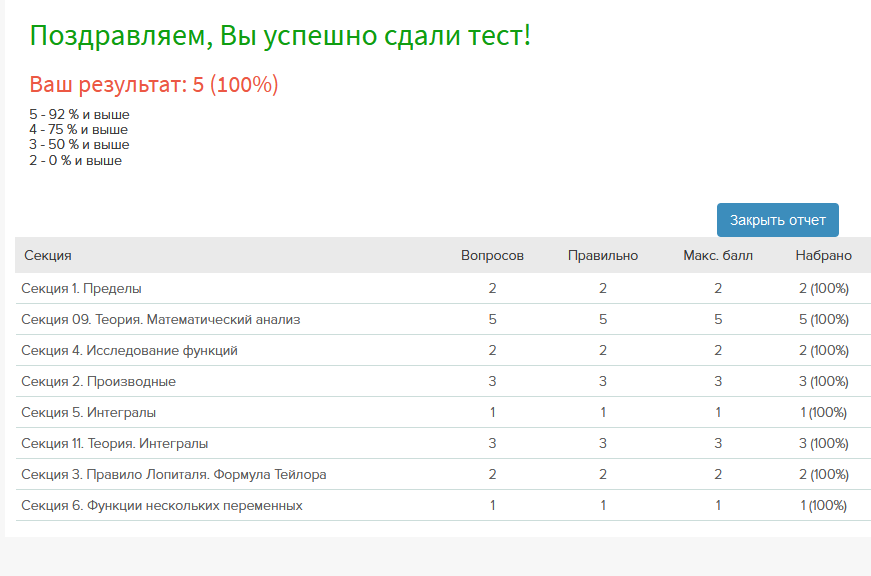Click 'Макс. балл' value for Секция 11 row
Viewport: 871px width, 576px height.
coord(718,443)
